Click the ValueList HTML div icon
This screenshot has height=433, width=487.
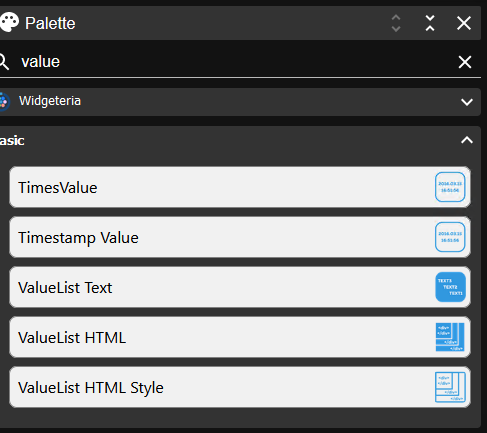click(450, 337)
